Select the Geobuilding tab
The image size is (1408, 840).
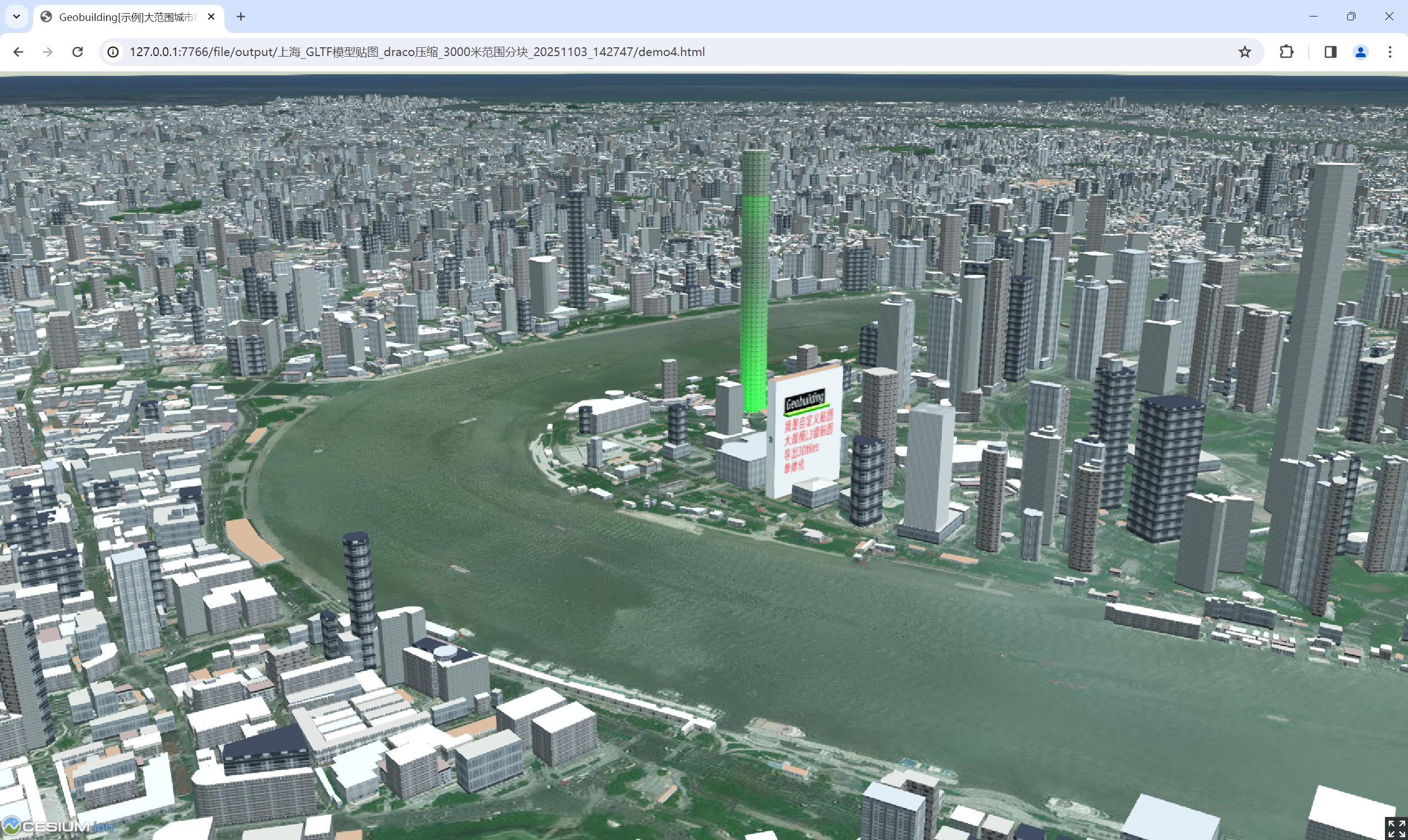point(124,17)
